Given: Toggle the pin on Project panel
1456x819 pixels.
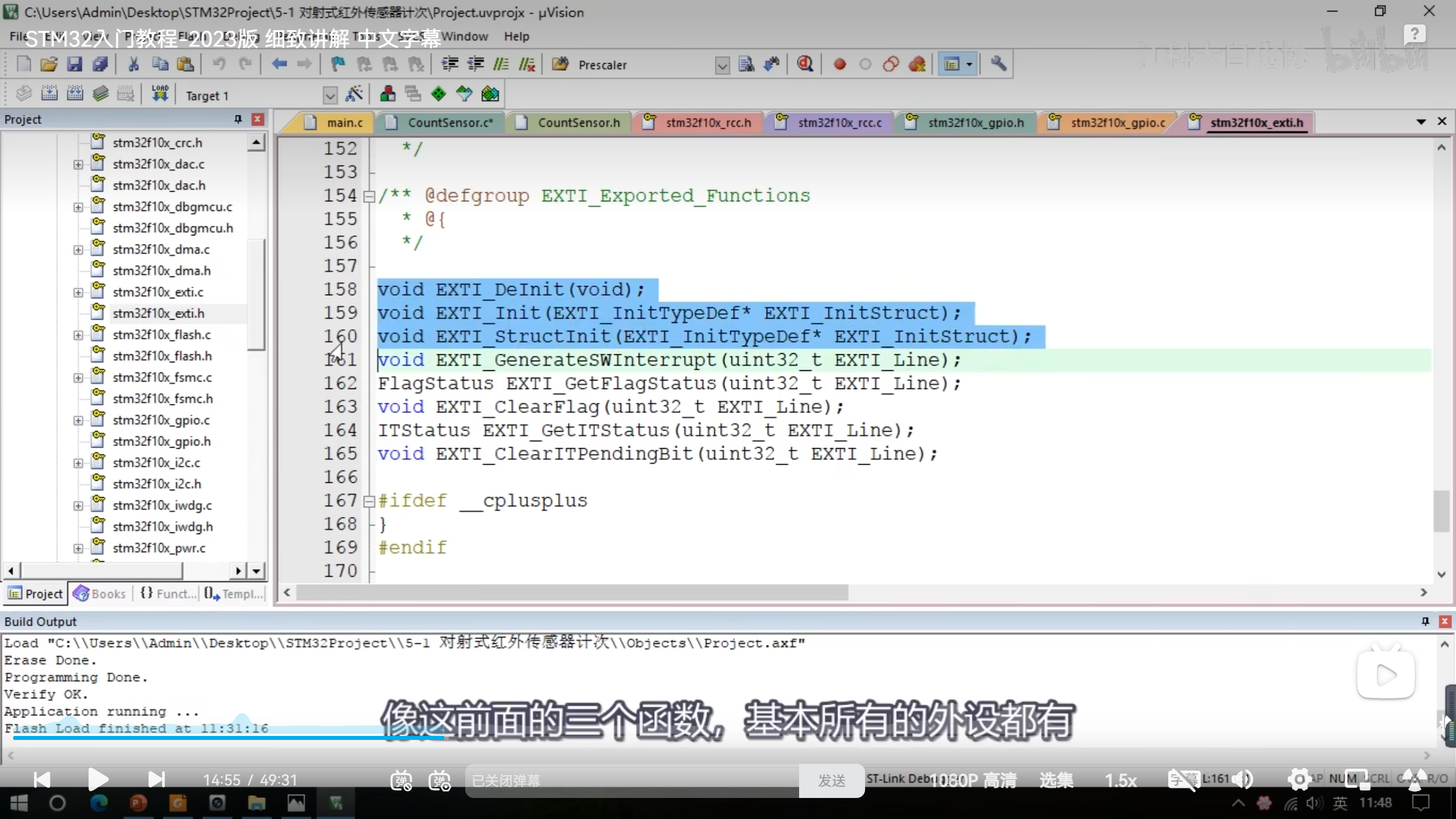Looking at the screenshot, I should (x=238, y=119).
